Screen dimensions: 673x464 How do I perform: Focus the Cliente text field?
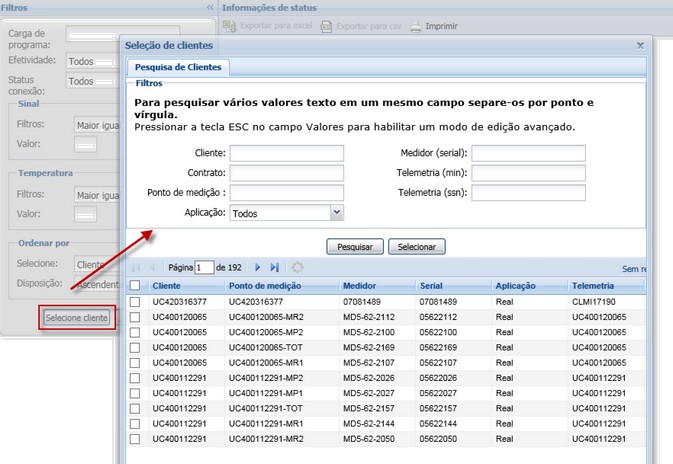(x=286, y=153)
